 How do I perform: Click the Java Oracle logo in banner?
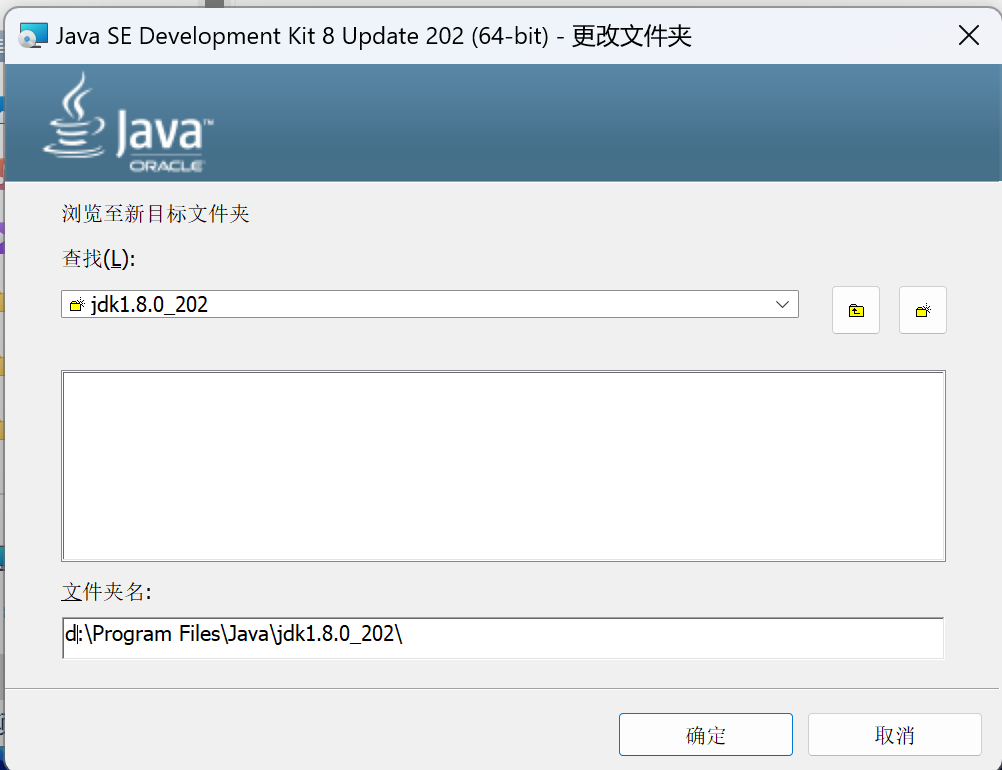coord(128,123)
